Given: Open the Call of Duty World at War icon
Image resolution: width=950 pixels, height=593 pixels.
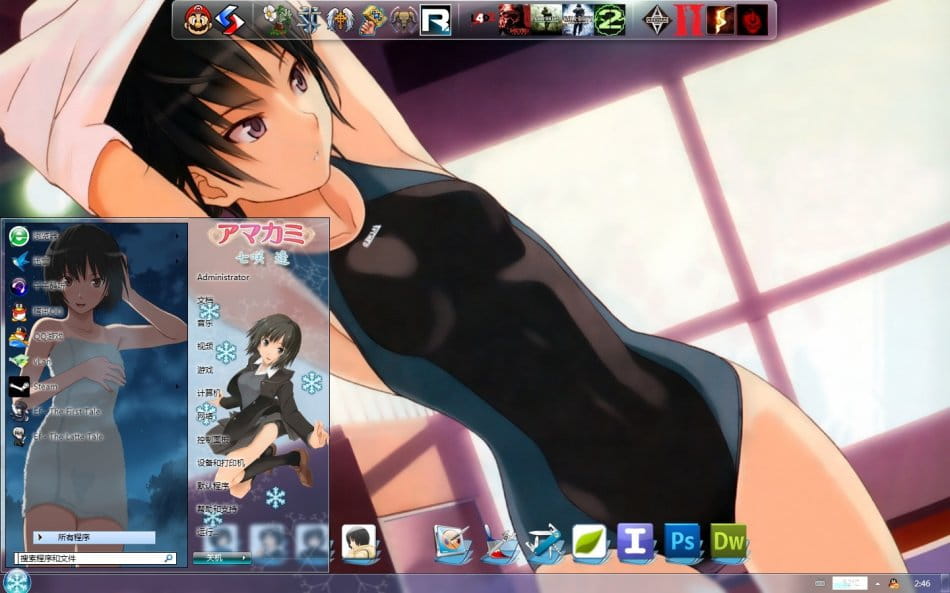Looking at the screenshot, I should tap(577, 20).
